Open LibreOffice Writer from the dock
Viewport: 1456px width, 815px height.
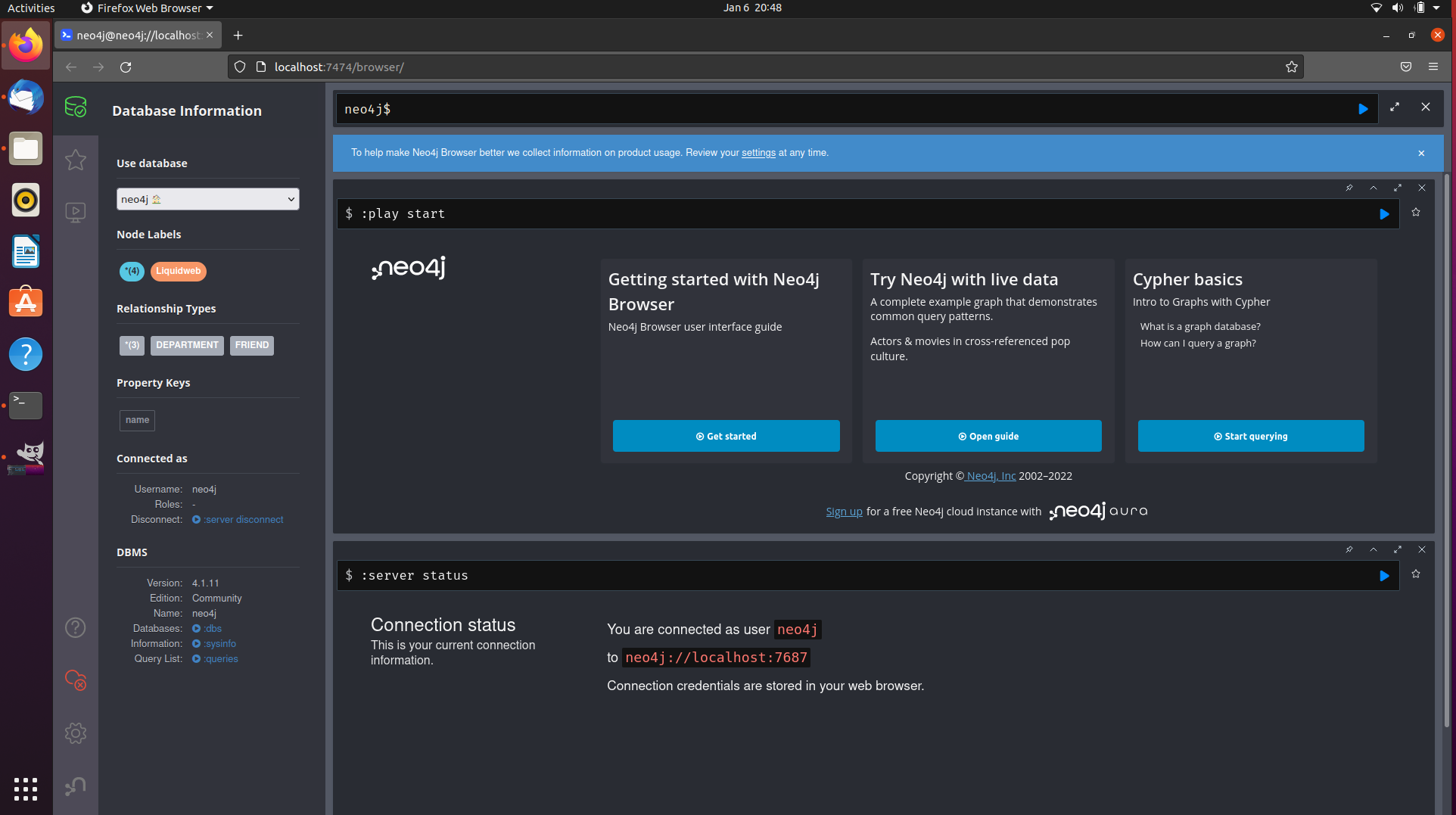(x=26, y=251)
